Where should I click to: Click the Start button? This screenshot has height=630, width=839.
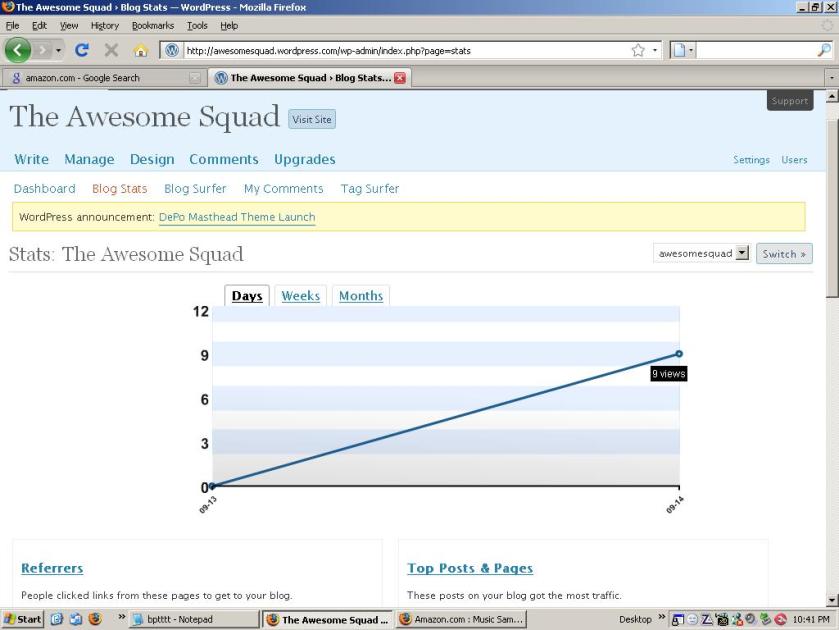point(21,619)
